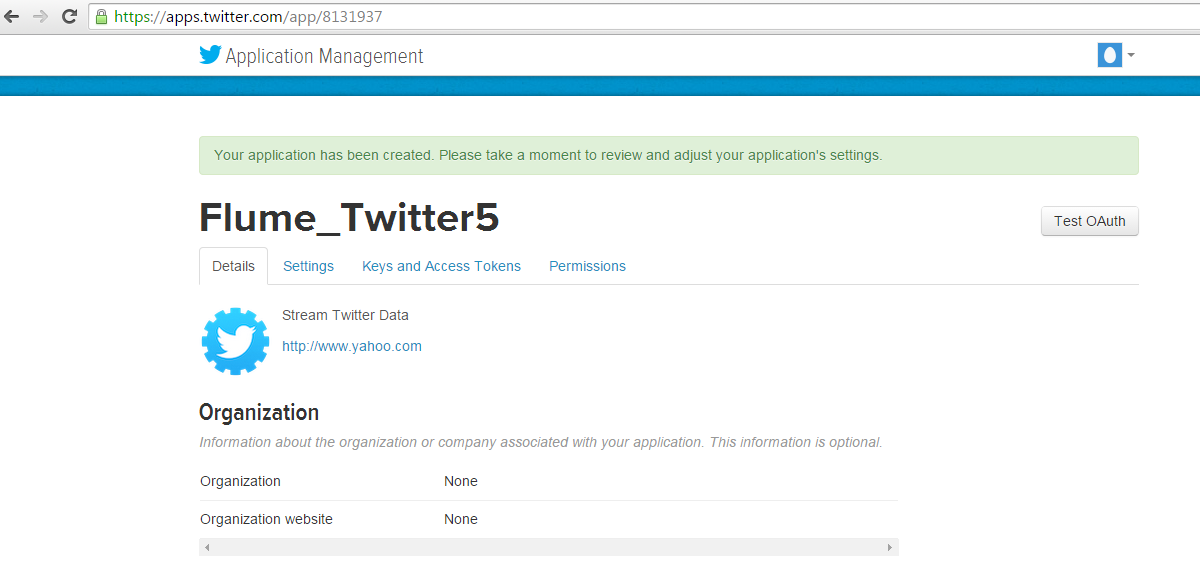
Task: Expand the account dropdown arrow
Action: coord(1131,56)
